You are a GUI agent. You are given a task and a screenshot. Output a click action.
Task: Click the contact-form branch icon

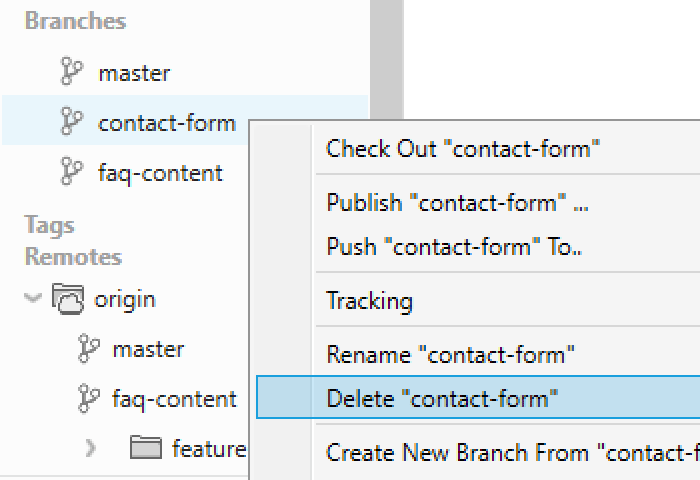pos(72,123)
